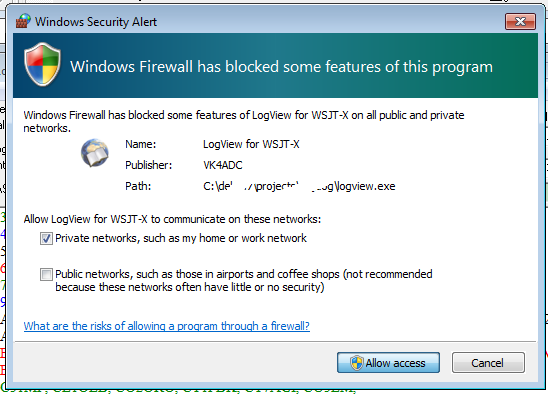Select the LogView for WSJT-X name value
The width and height of the screenshot is (548, 394).
pyautogui.click(x=251, y=144)
